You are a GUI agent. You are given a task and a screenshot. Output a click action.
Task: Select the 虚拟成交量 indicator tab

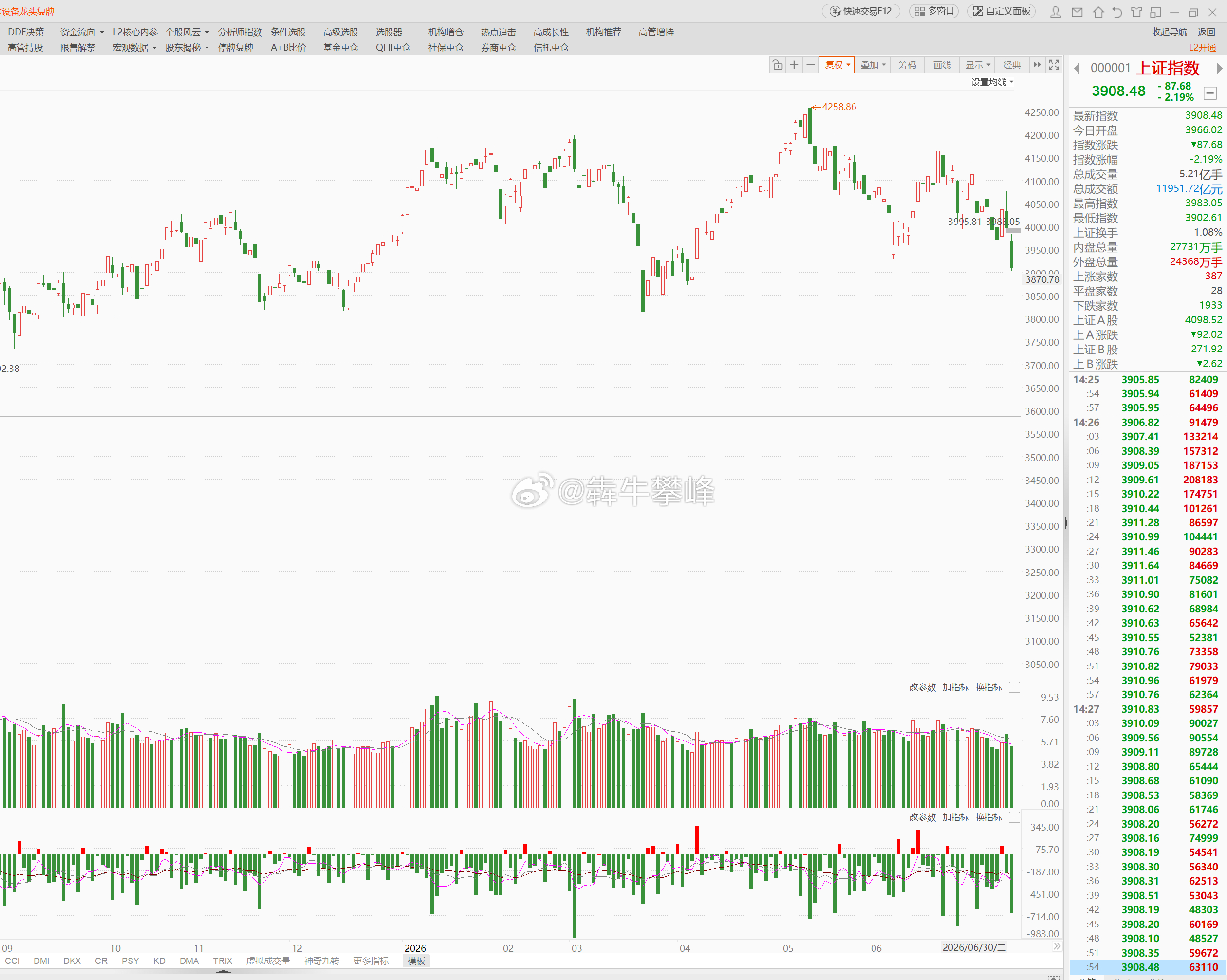(268, 961)
